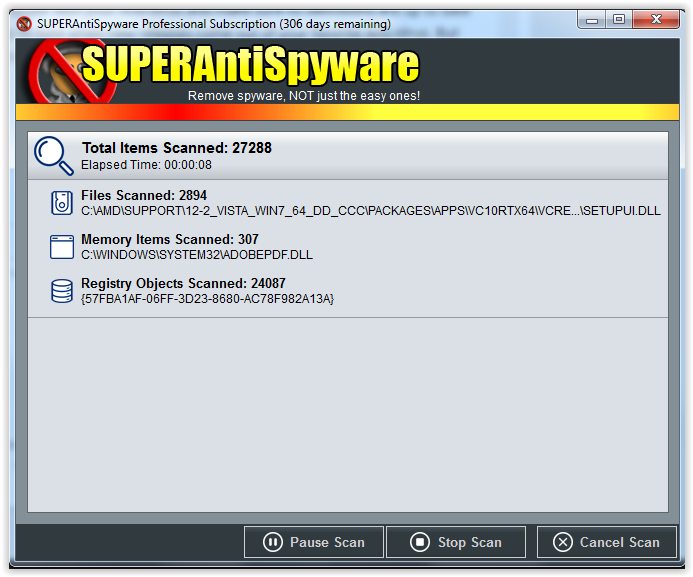Click the database Registry Objects icon
Image resolution: width=693 pixels, height=577 pixels.
pos(61,291)
